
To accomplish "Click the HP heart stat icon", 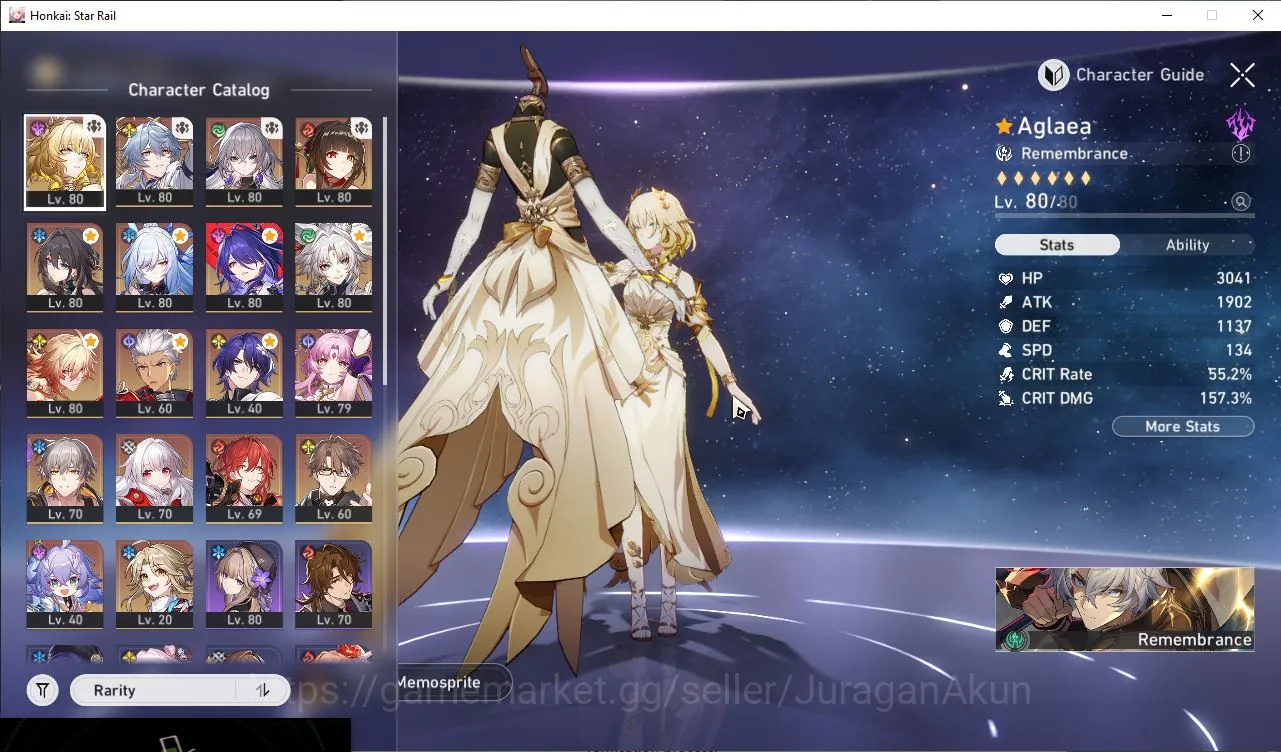I will click(x=1005, y=278).
